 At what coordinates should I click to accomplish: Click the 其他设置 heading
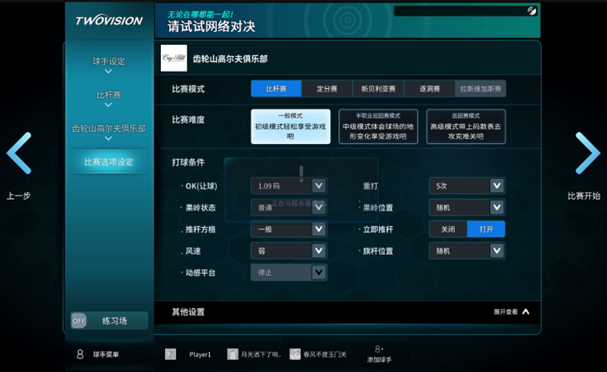(x=188, y=312)
